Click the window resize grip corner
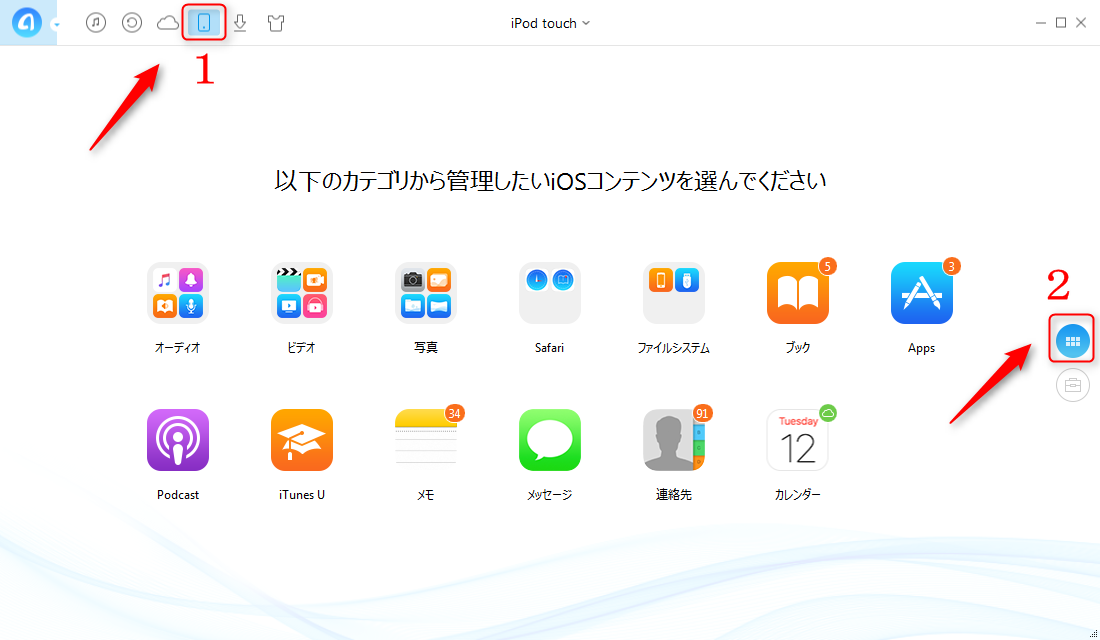Image resolution: width=1100 pixels, height=640 pixels. 1094,634
